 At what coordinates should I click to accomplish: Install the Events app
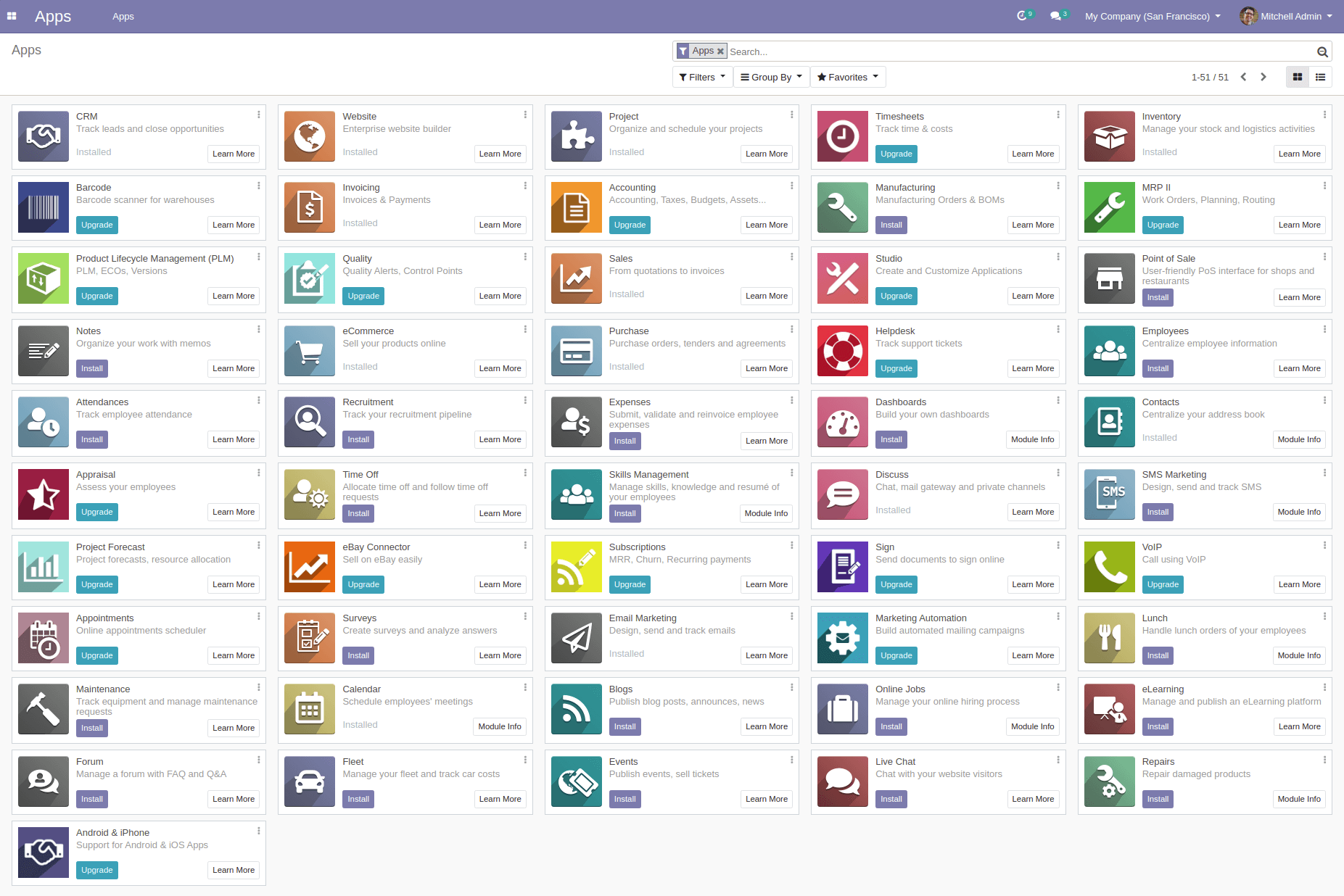click(x=624, y=799)
